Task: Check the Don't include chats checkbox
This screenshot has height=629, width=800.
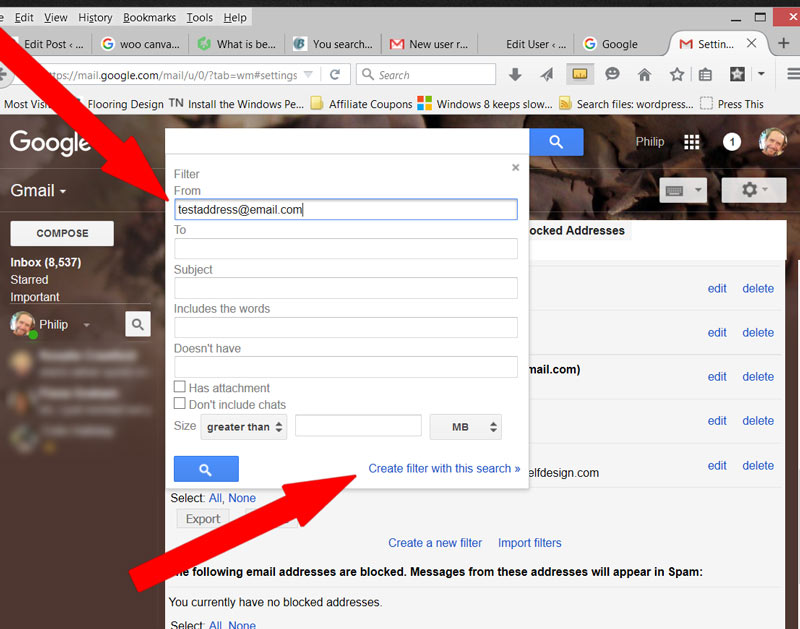Action: click(180, 403)
